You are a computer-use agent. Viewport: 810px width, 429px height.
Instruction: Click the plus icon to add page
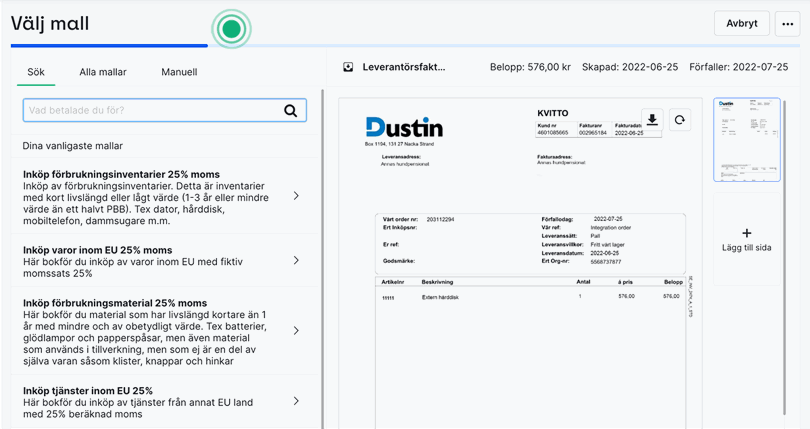[x=746, y=233]
